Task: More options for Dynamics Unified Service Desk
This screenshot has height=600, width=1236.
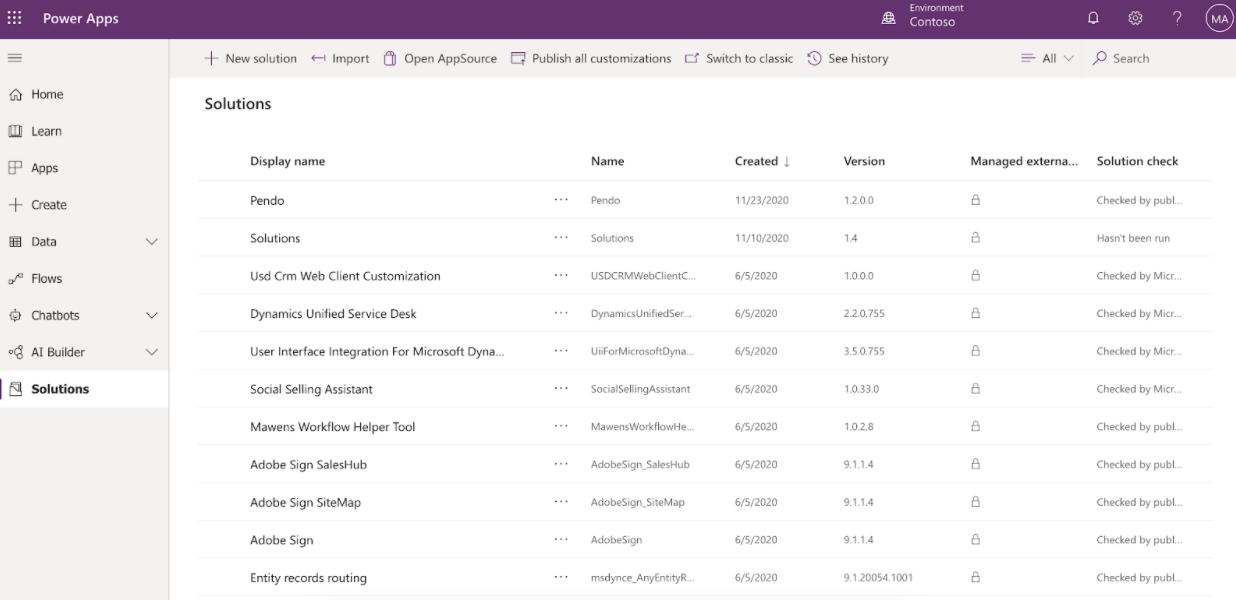Action: (561, 313)
